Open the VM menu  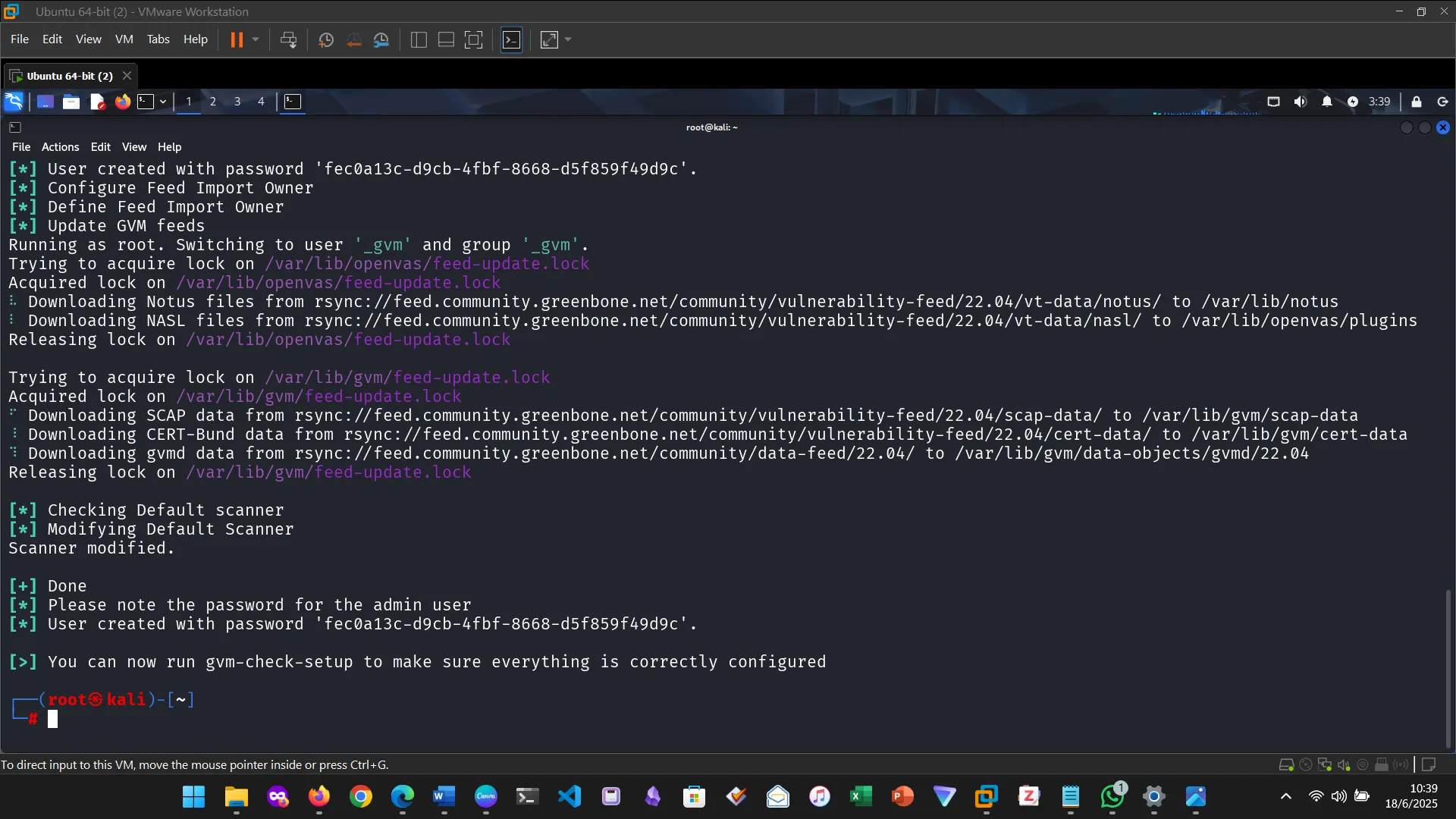(x=124, y=39)
